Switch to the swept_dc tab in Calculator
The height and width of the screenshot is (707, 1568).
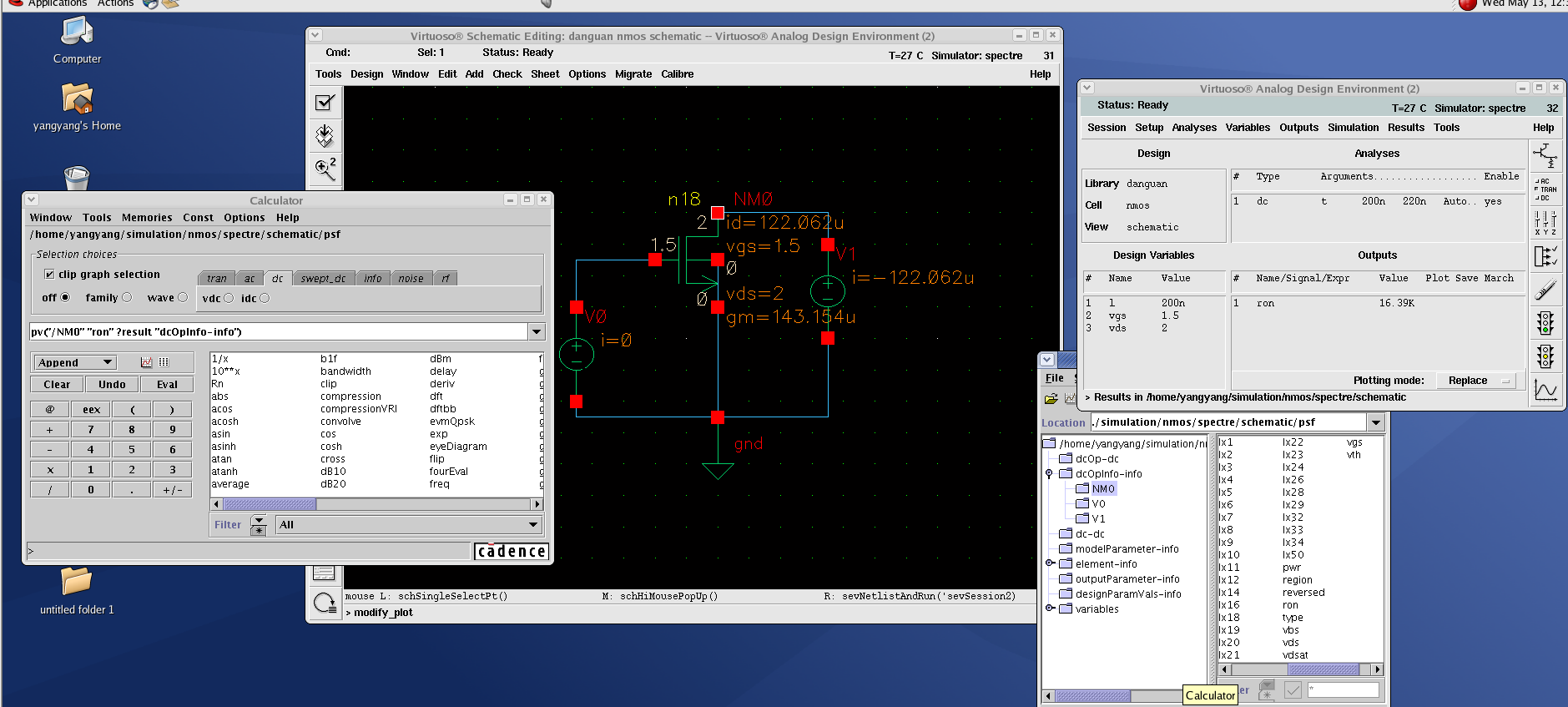coord(323,279)
